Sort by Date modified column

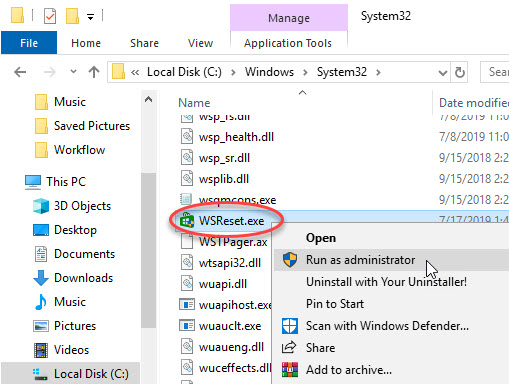click(x=474, y=103)
